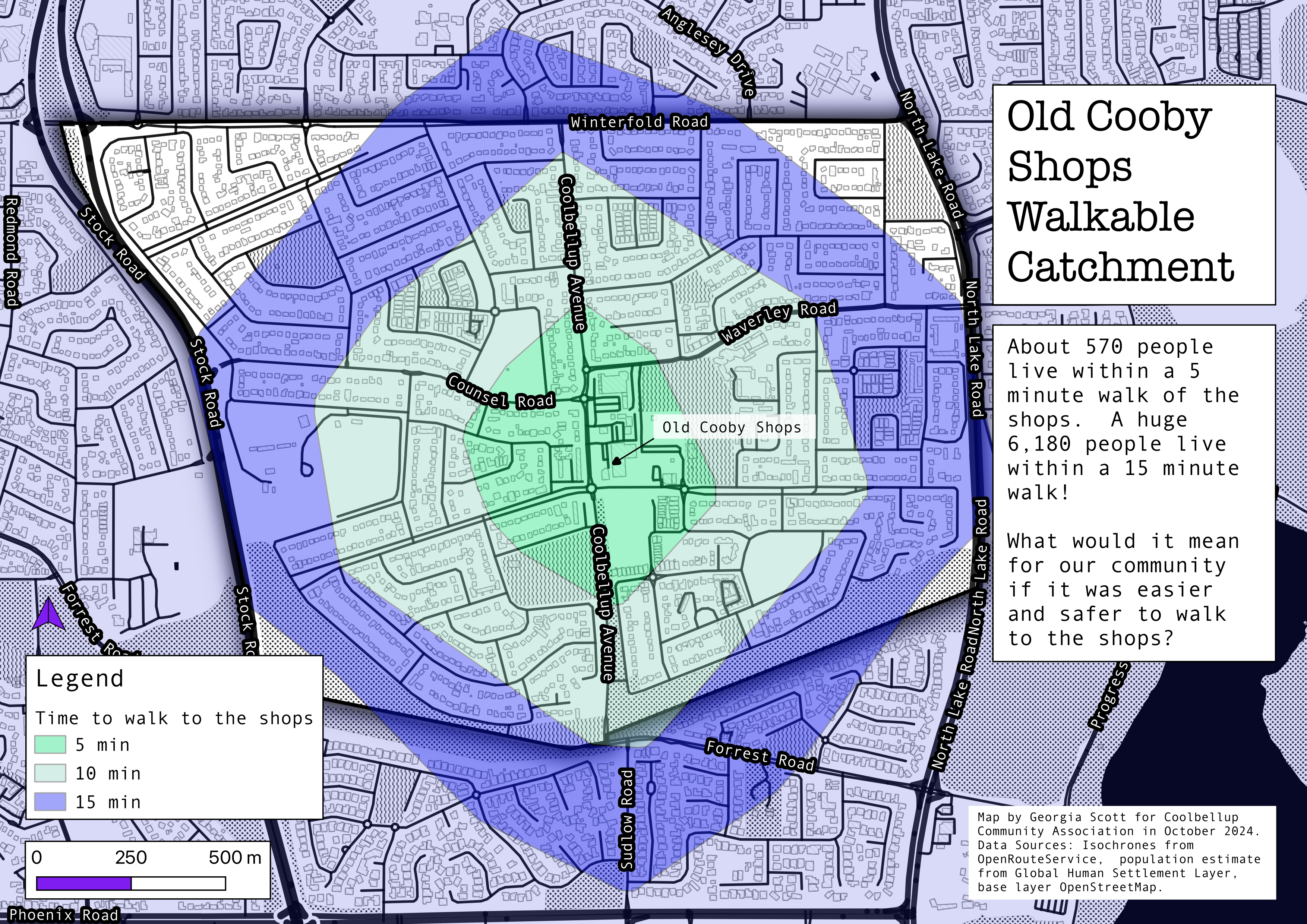Screen dimensions: 1307x924
Task: Click the 5 min green legend swatch
Action: 50,745
